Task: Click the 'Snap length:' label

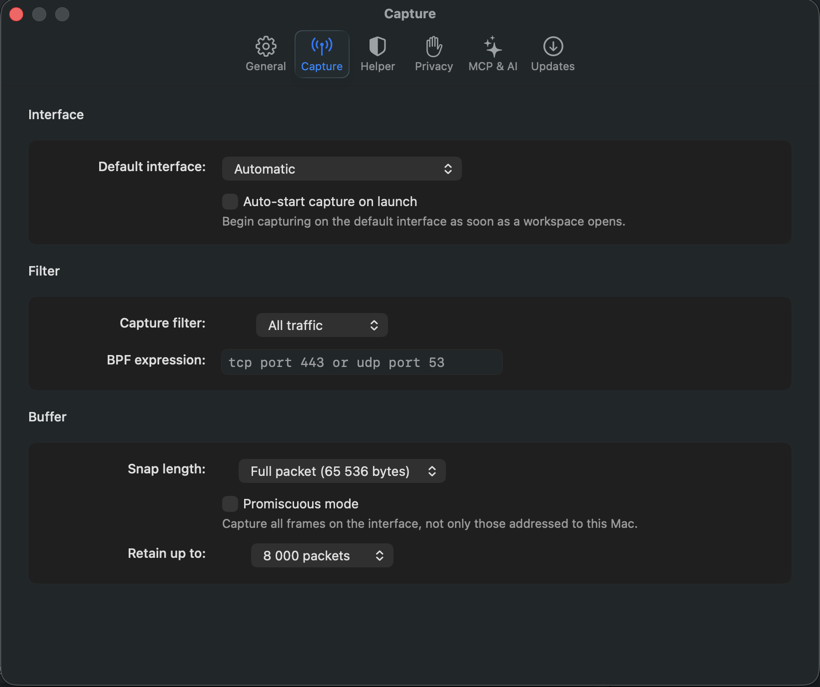Action: click(x=167, y=469)
